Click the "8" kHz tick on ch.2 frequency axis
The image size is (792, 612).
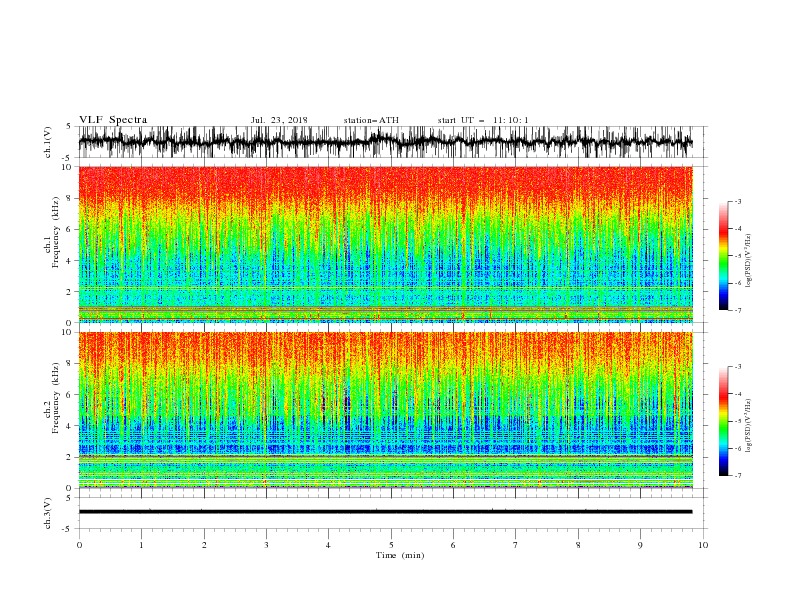[x=69, y=364]
